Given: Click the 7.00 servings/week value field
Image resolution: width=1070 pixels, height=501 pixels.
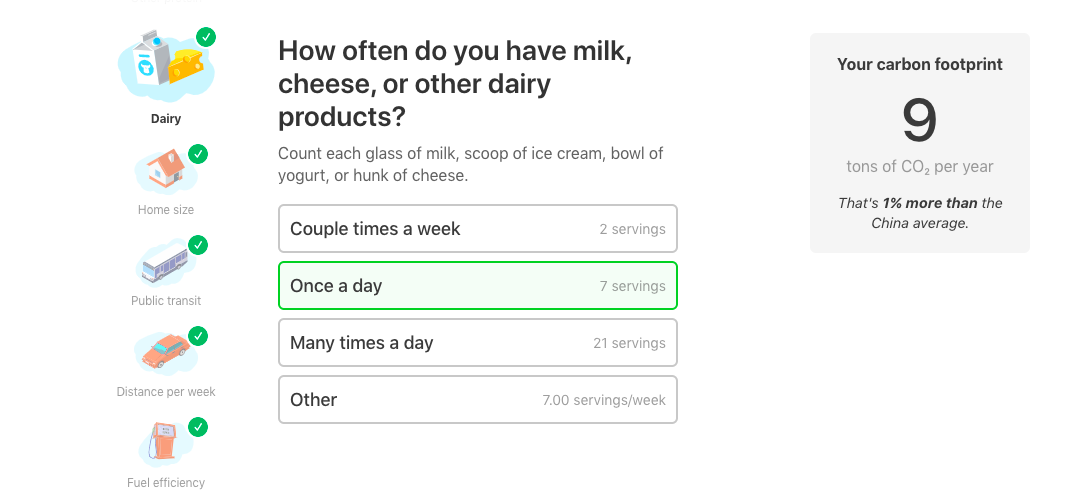Looking at the screenshot, I should 604,400.
